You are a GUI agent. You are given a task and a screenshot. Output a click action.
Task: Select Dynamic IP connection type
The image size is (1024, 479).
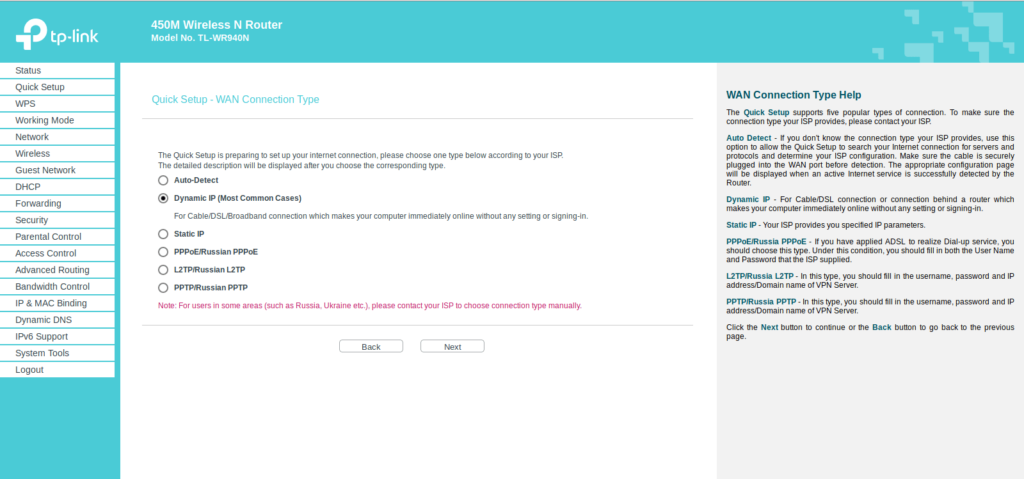(164, 199)
